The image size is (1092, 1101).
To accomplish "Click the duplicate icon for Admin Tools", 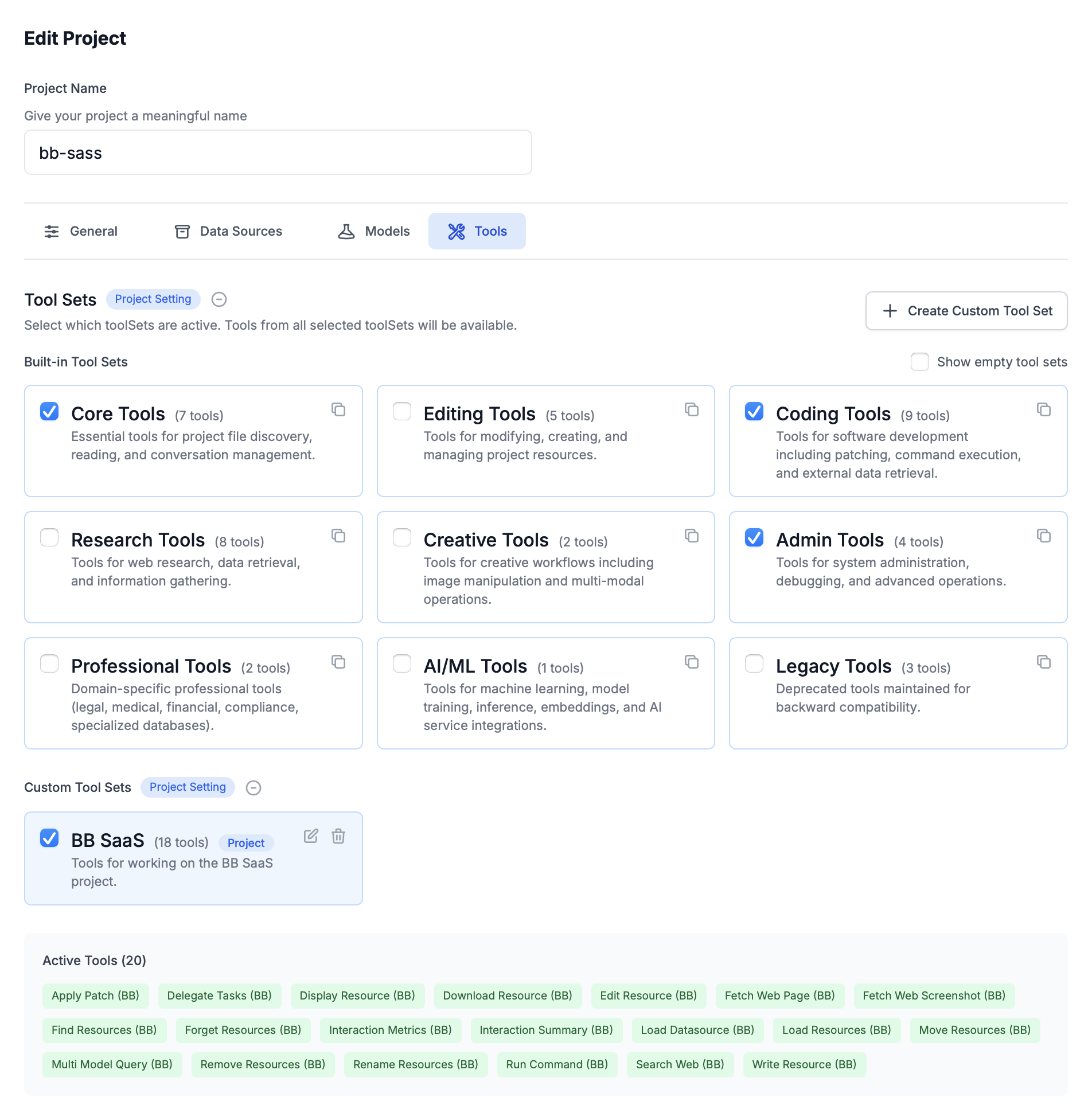I will tap(1044, 536).
